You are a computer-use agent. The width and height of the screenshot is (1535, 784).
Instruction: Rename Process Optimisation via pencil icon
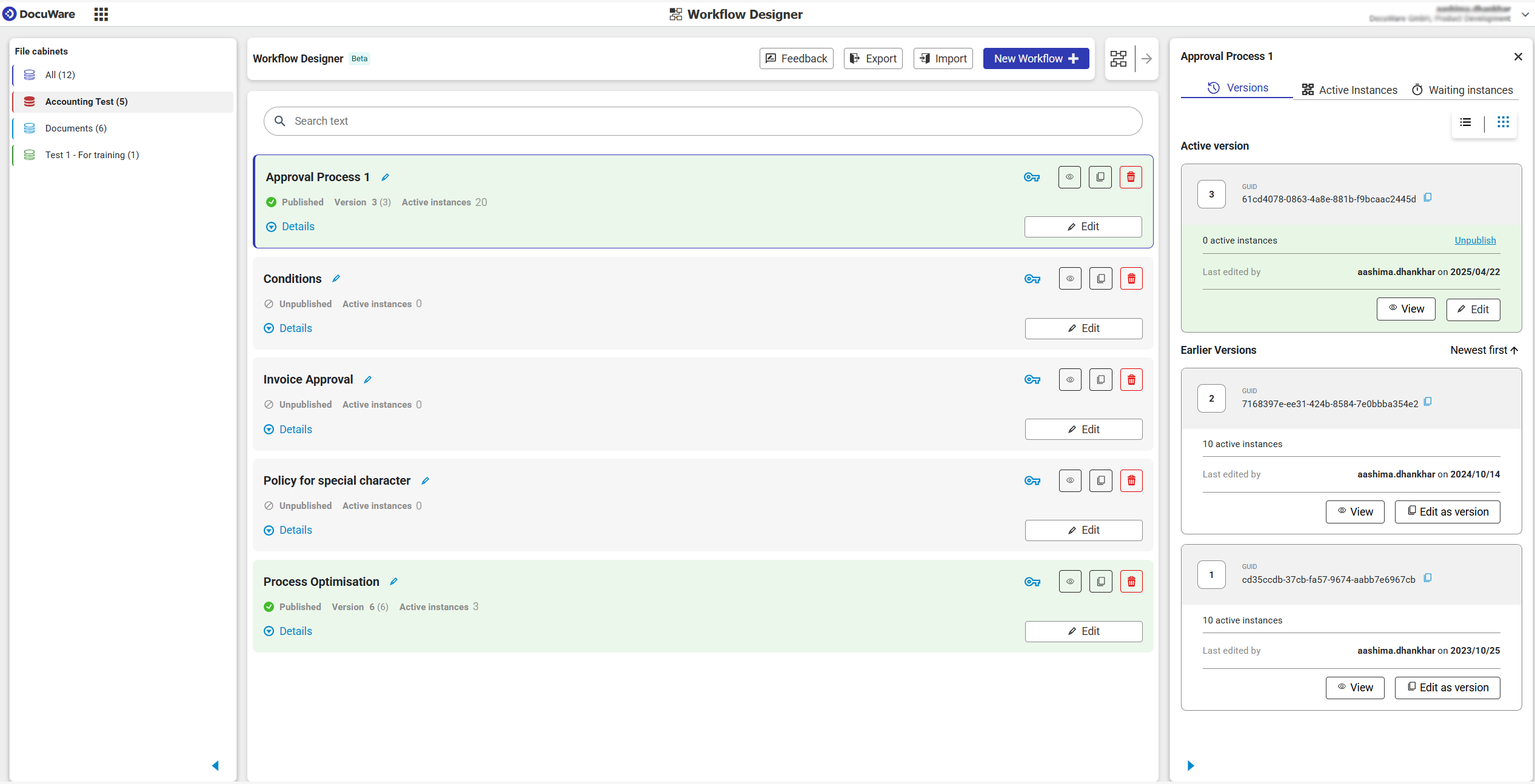pos(393,581)
